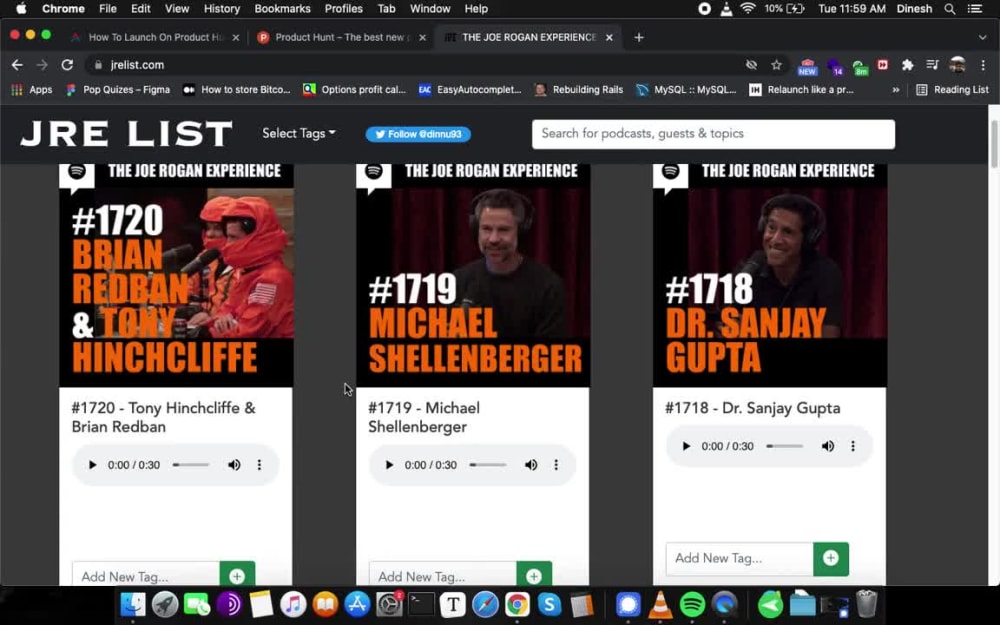Go back to the previous page
The image size is (1000, 625).
pyautogui.click(x=17, y=65)
